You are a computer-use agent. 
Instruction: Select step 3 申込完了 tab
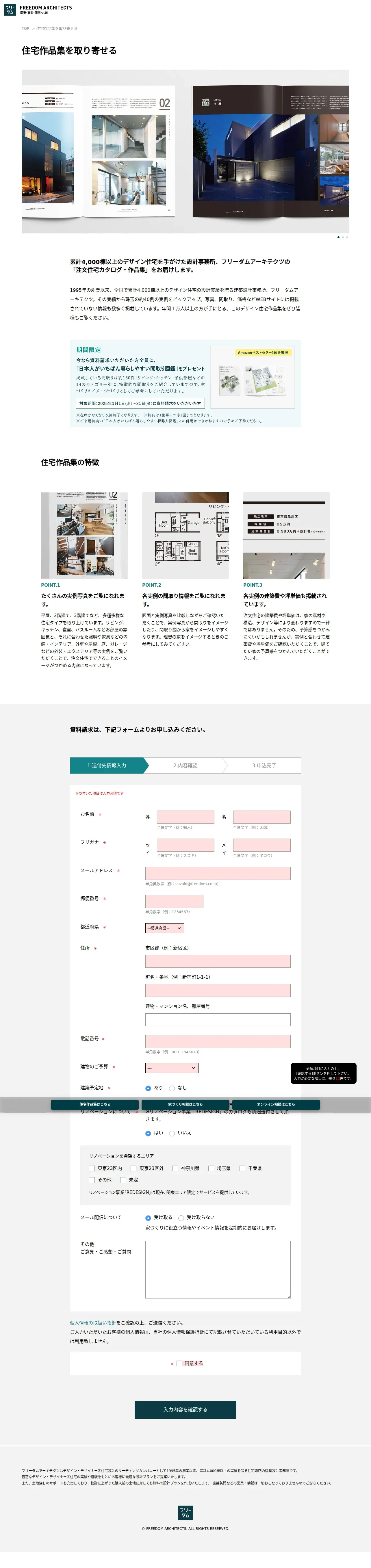264,765
